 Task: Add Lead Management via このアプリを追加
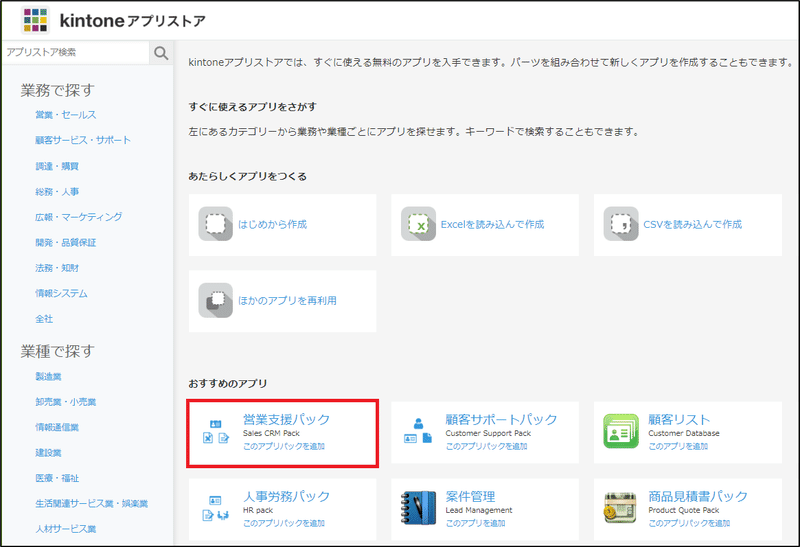[476, 523]
